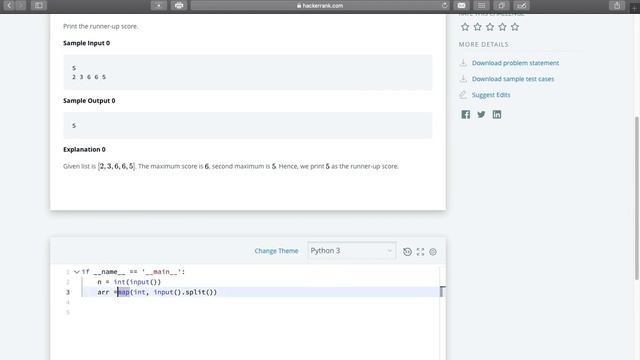Click the download icon beside problem statement

463,63
